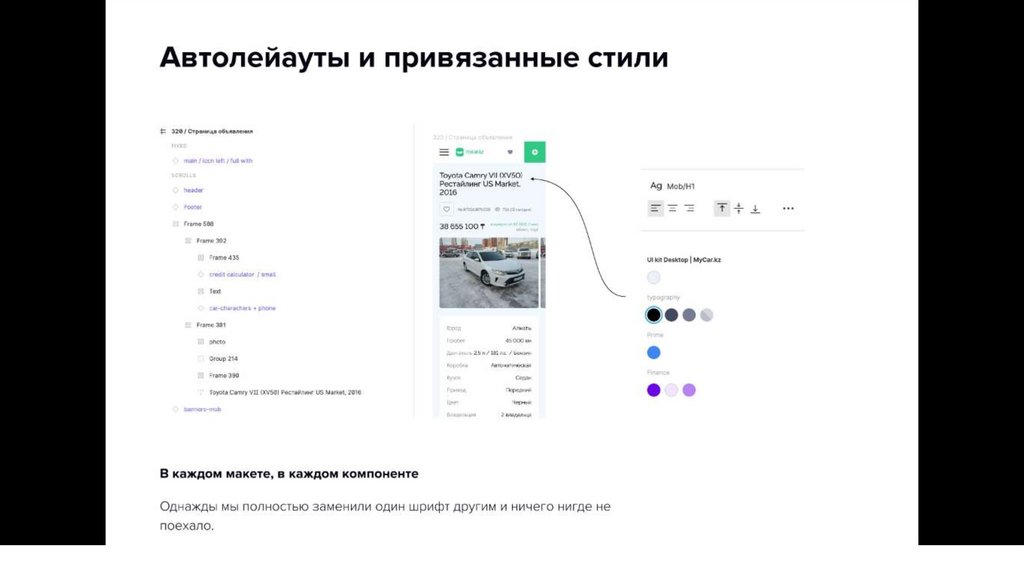Screen dimensions: 1024x574
Task: Click the price '38 655 100 ₸'
Action: [462, 227]
